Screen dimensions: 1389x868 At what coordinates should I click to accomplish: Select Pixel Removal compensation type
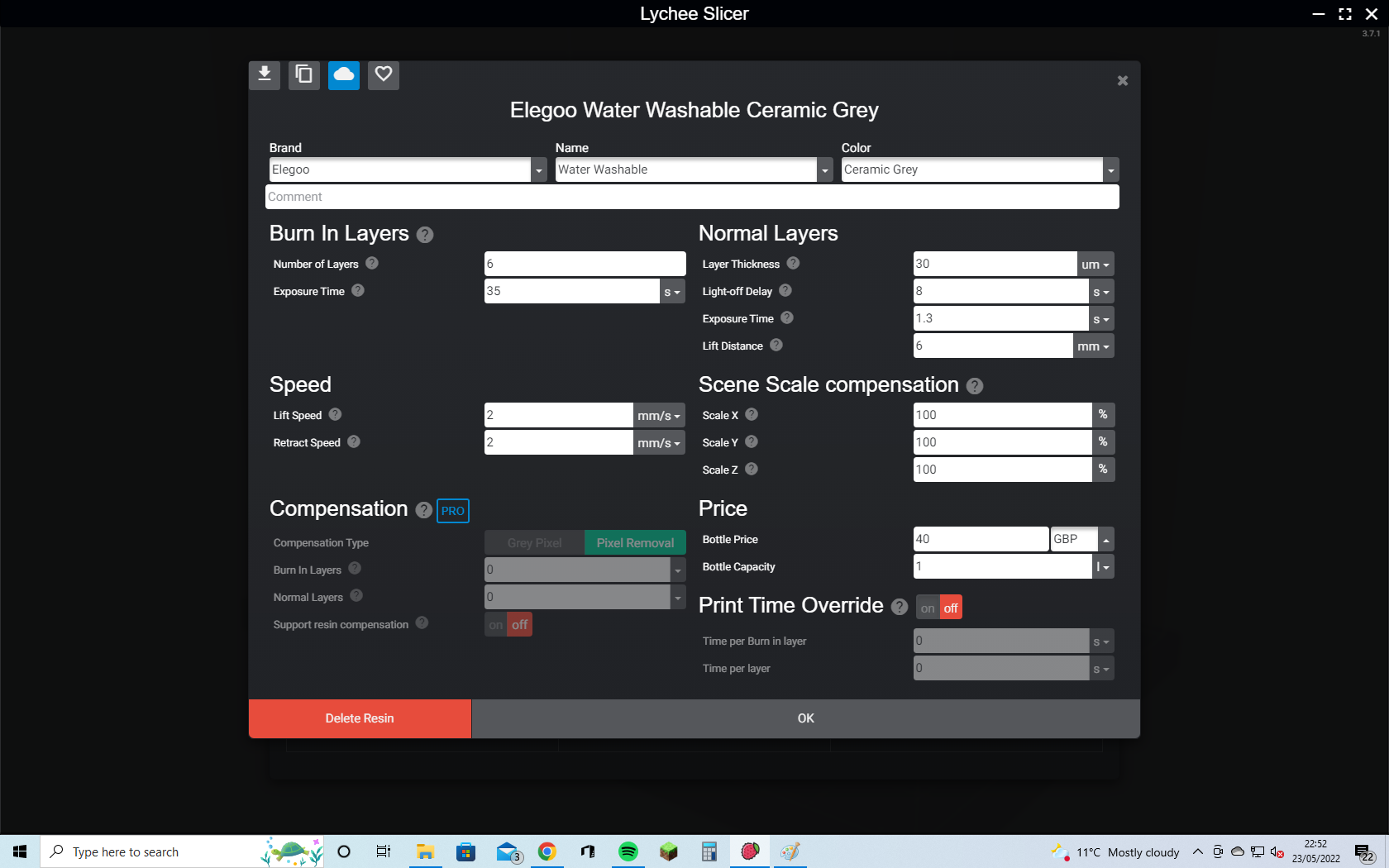point(635,543)
